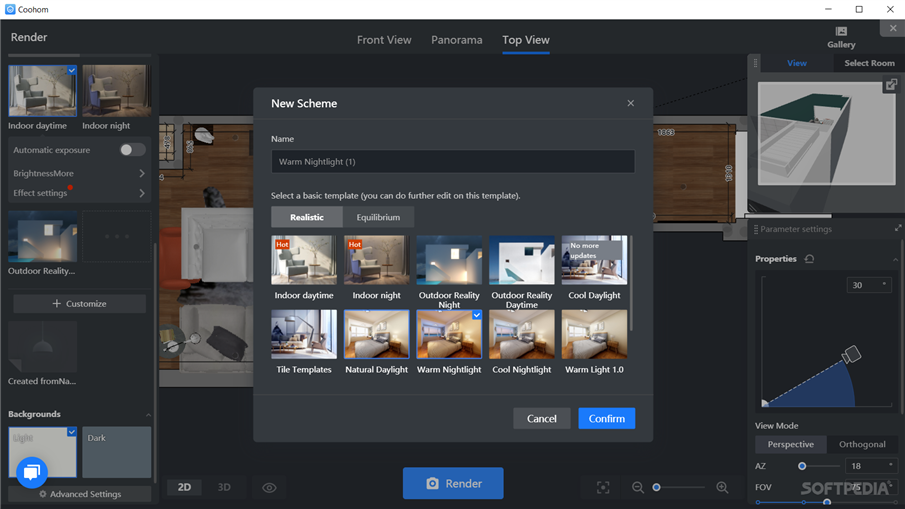Screen dimensions: 905x509
Task: Toggle Automatic exposure switch
Action: pyautogui.click(x=132, y=150)
